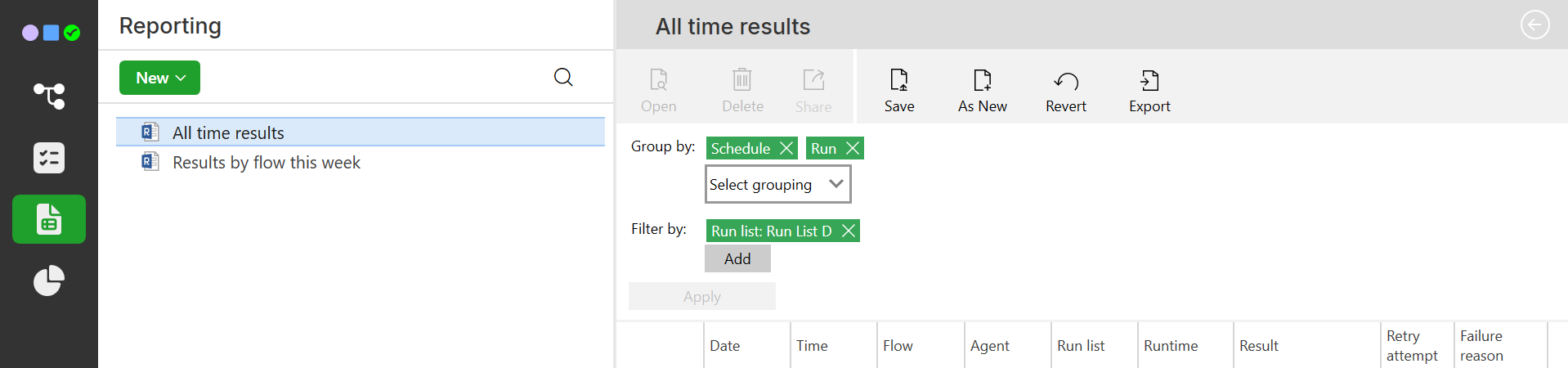1568x368 pixels.
Task: Click the search magnifier icon
Action: coord(563,78)
